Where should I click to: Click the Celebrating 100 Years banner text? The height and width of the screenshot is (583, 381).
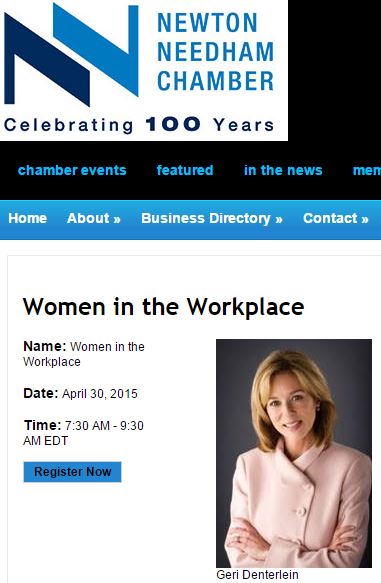pyautogui.click(x=139, y=125)
